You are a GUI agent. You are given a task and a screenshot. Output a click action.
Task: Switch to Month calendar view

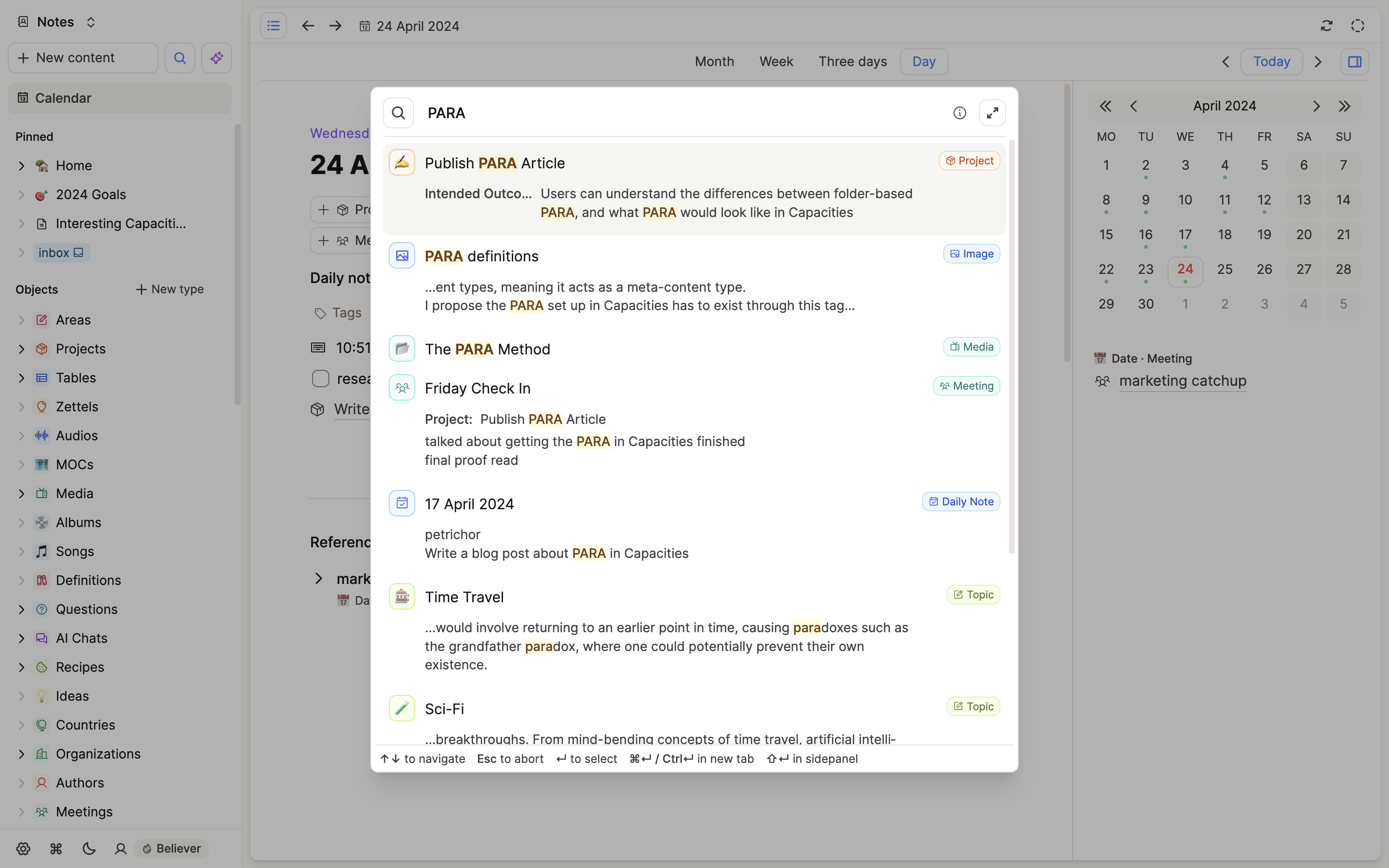(x=714, y=61)
